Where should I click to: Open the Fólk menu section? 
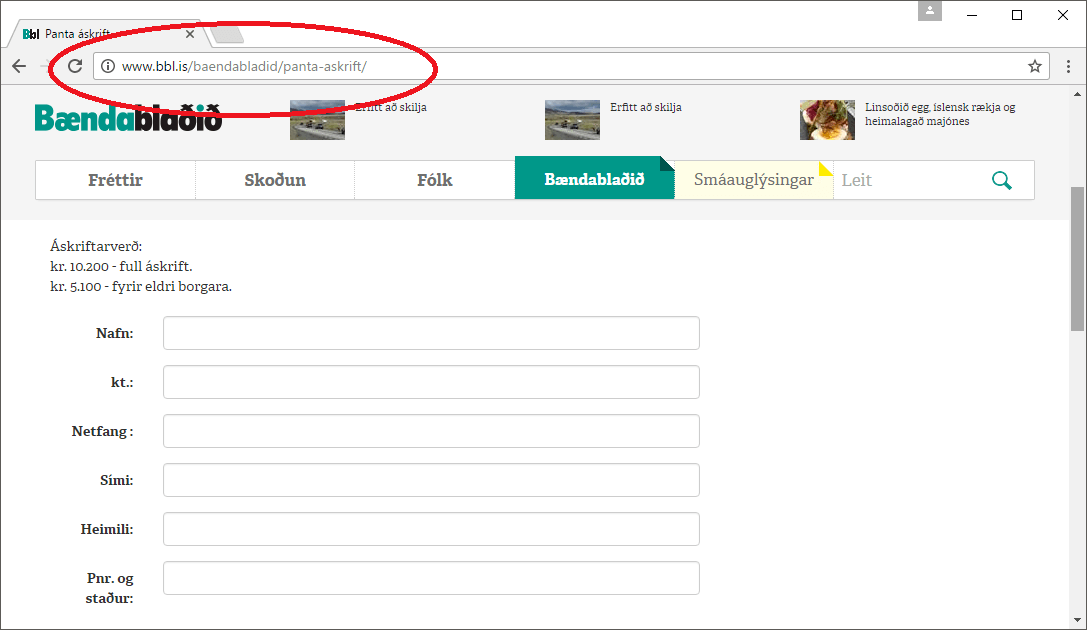pyautogui.click(x=435, y=180)
